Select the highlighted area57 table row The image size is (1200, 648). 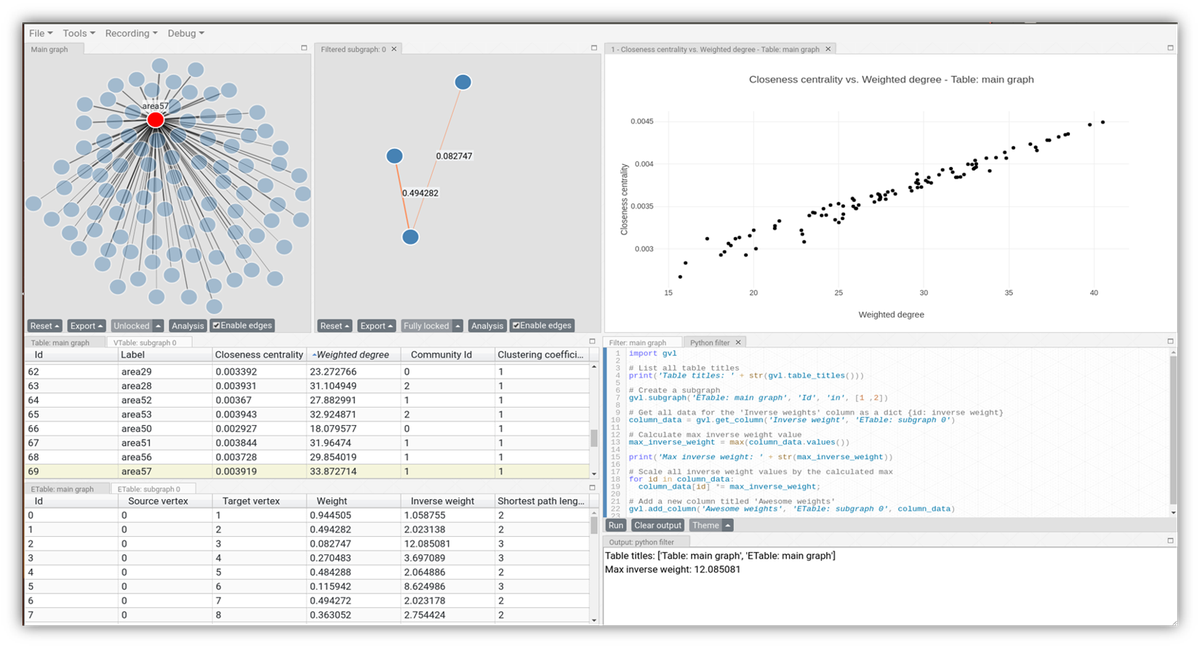[x=300, y=471]
